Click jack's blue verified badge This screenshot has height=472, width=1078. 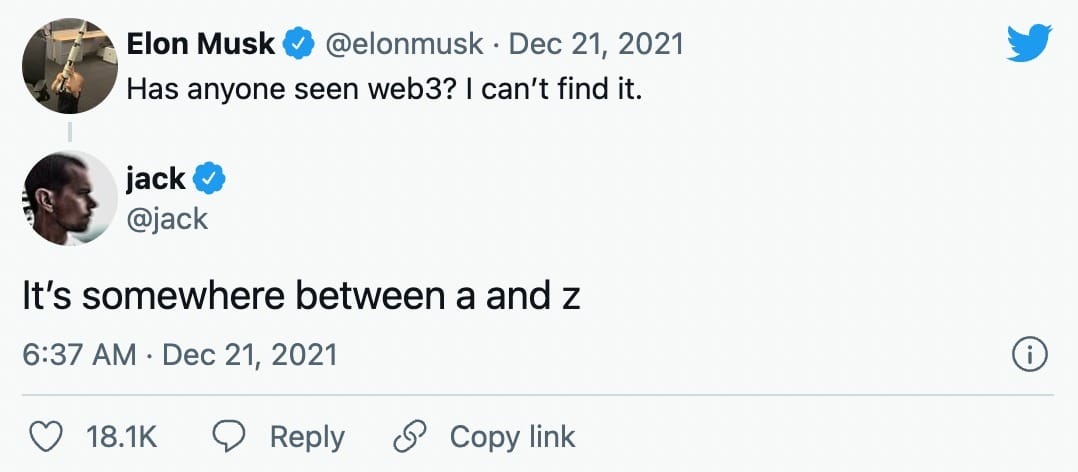point(209,178)
